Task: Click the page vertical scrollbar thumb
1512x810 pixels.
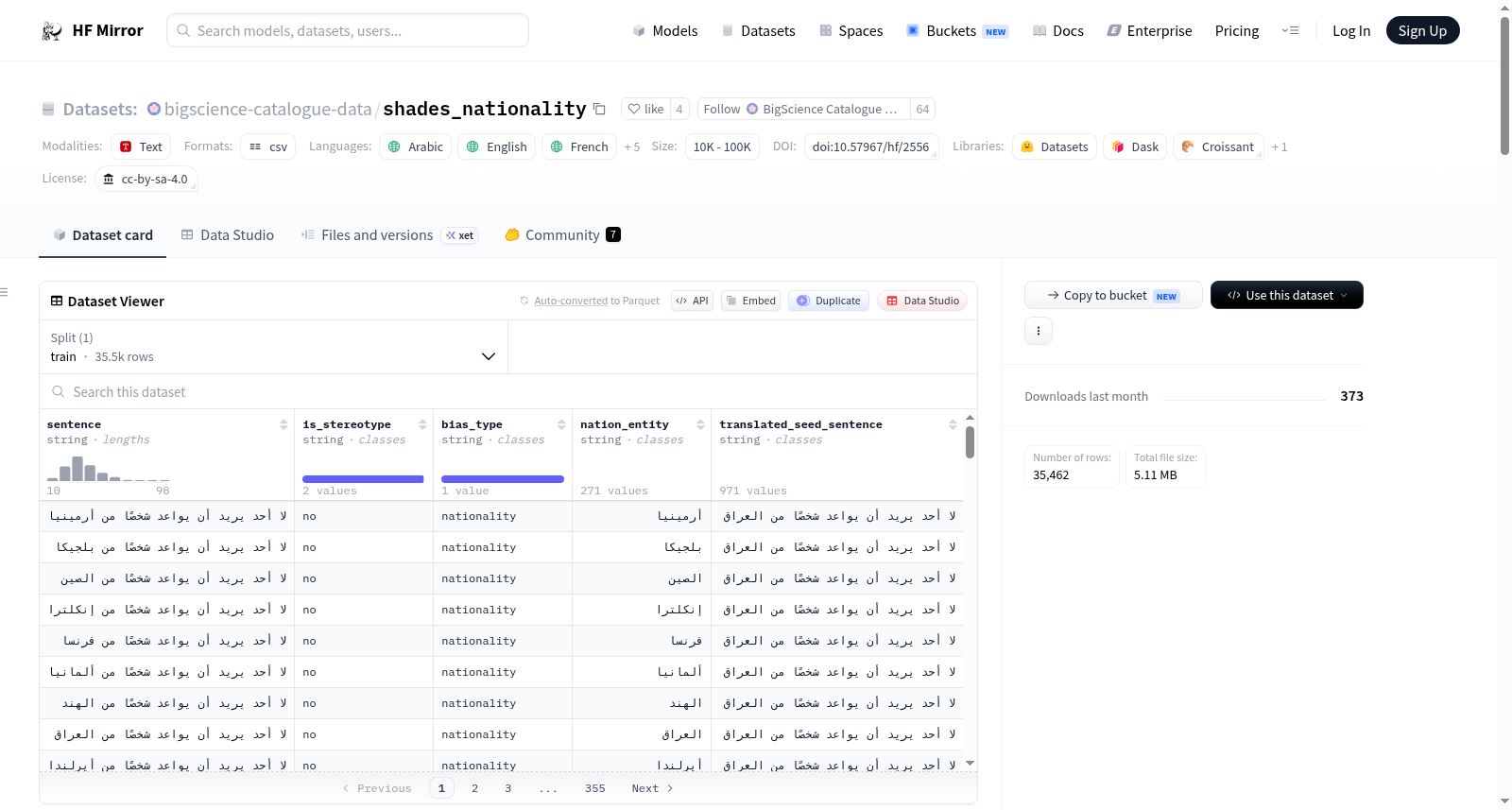Action: pyautogui.click(x=1504, y=85)
